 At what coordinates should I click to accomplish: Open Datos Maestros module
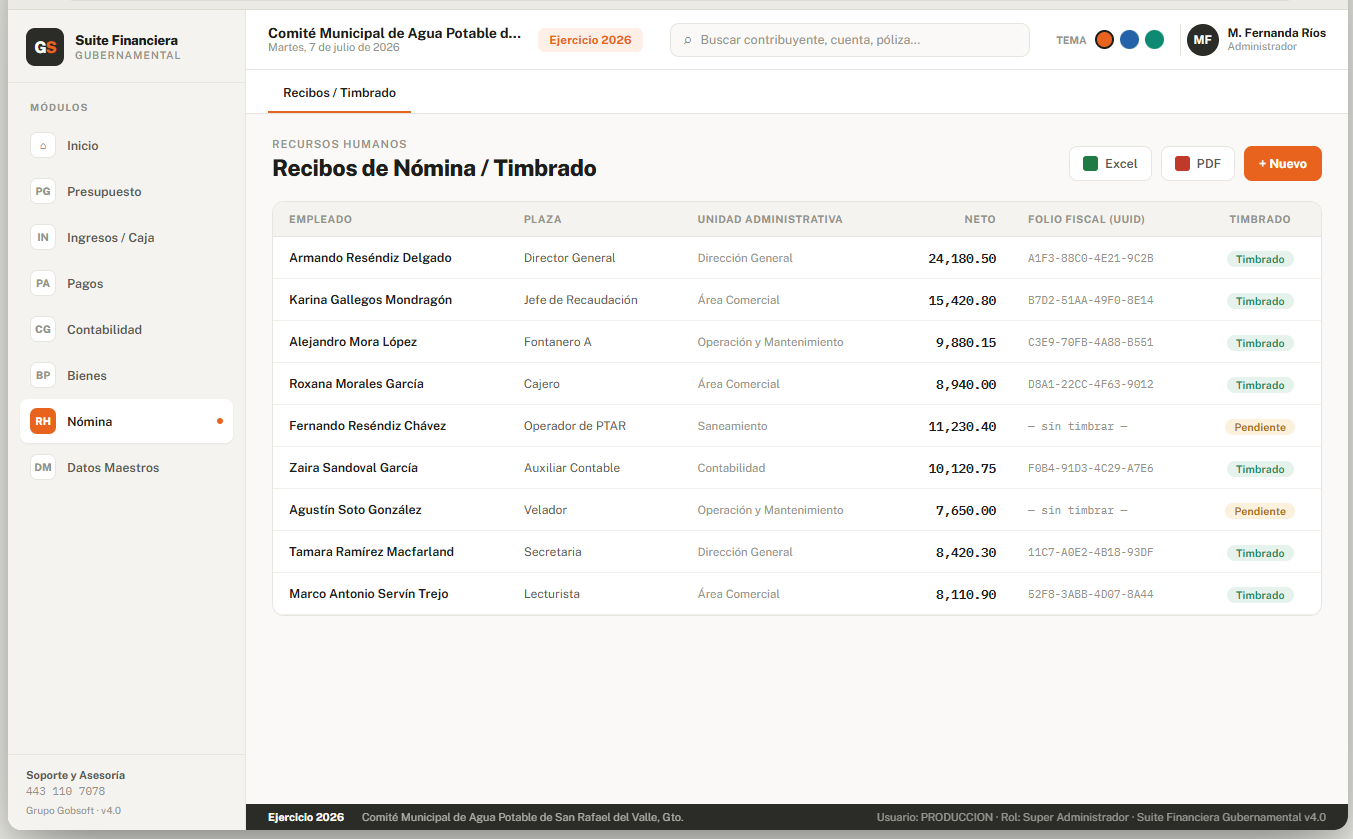click(126, 467)
